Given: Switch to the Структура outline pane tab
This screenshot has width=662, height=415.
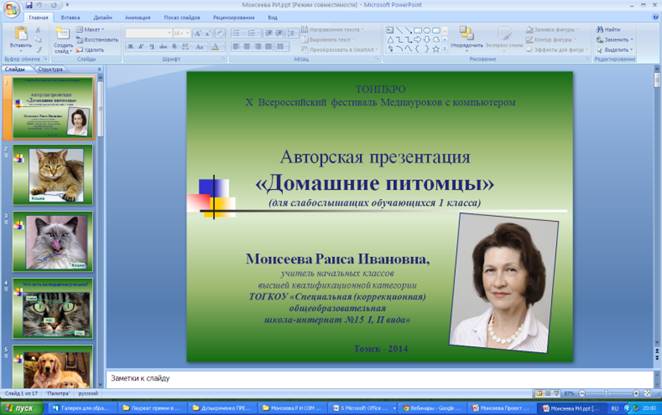Looking at the screenshot, I should [50, 69].
